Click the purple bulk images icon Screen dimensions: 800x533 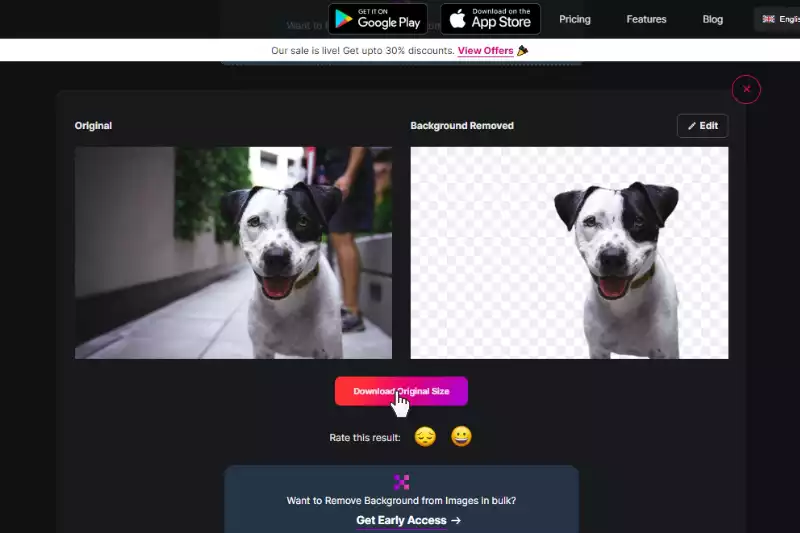[x=402, y=482]
